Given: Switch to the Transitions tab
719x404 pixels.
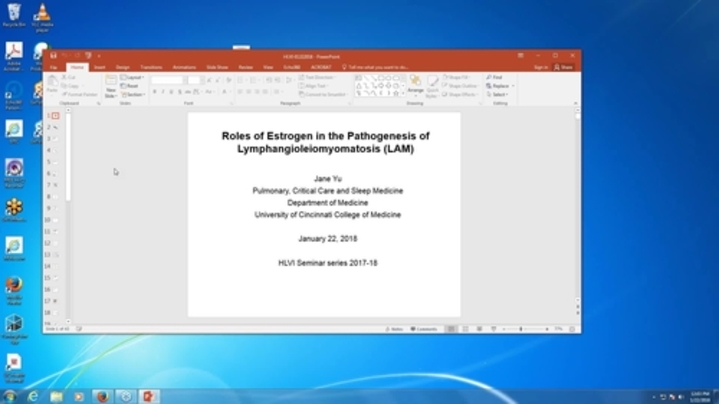Looking at the screenshot, I should 151,67.
